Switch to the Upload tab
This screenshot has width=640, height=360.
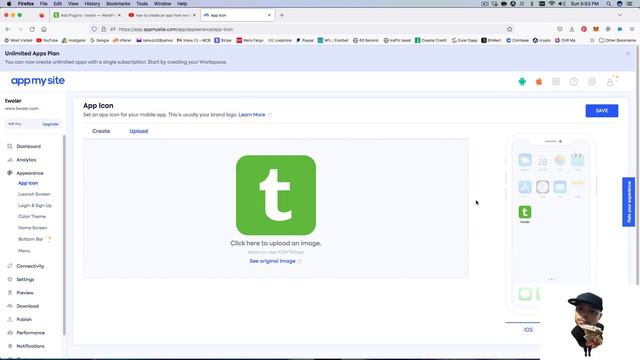point(139,131)
